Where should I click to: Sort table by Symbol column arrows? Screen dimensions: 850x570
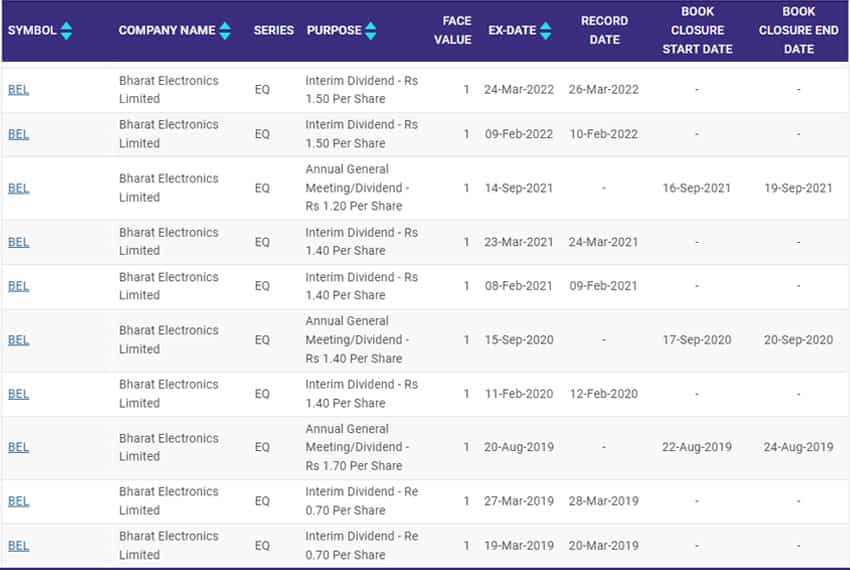pyautogui.click(x=66, y=30)
